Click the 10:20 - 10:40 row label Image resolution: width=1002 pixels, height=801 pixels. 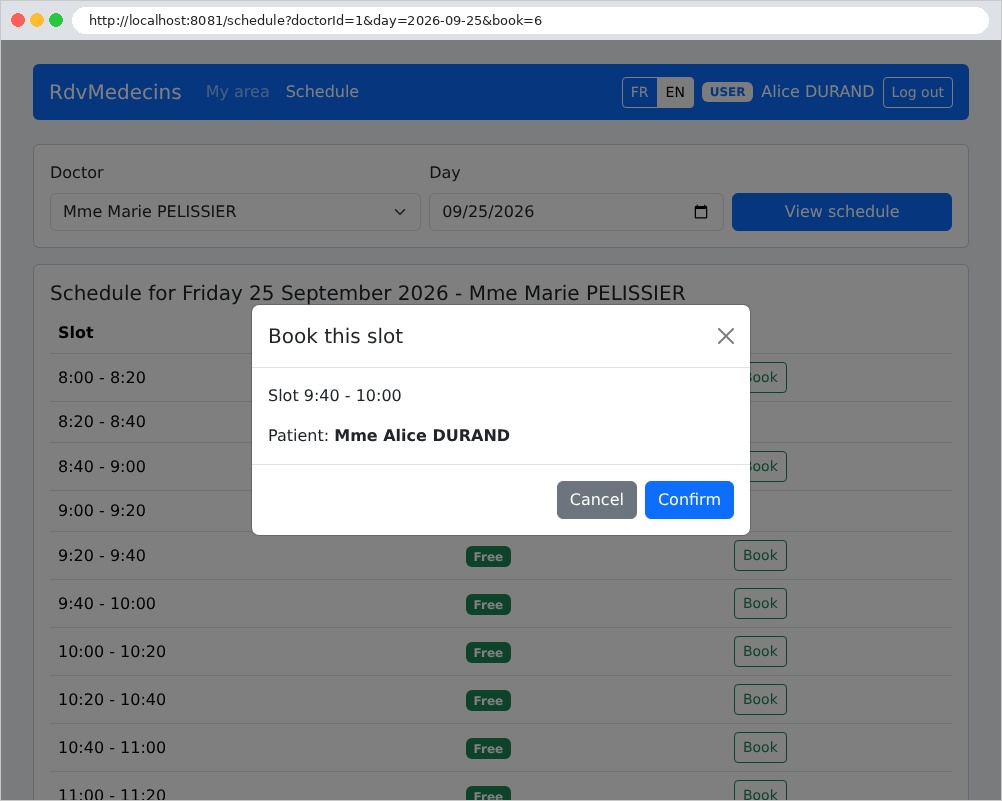[112, 700]
